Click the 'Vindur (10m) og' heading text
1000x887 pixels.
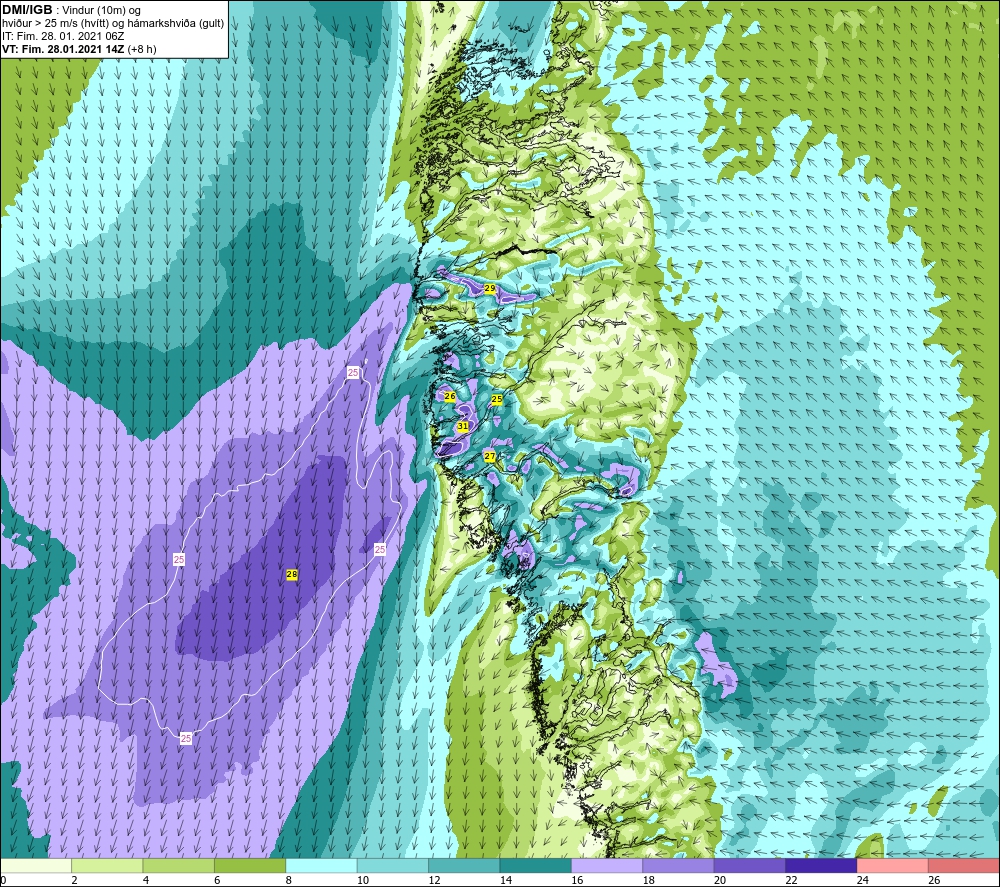click(x=101, y=11)
